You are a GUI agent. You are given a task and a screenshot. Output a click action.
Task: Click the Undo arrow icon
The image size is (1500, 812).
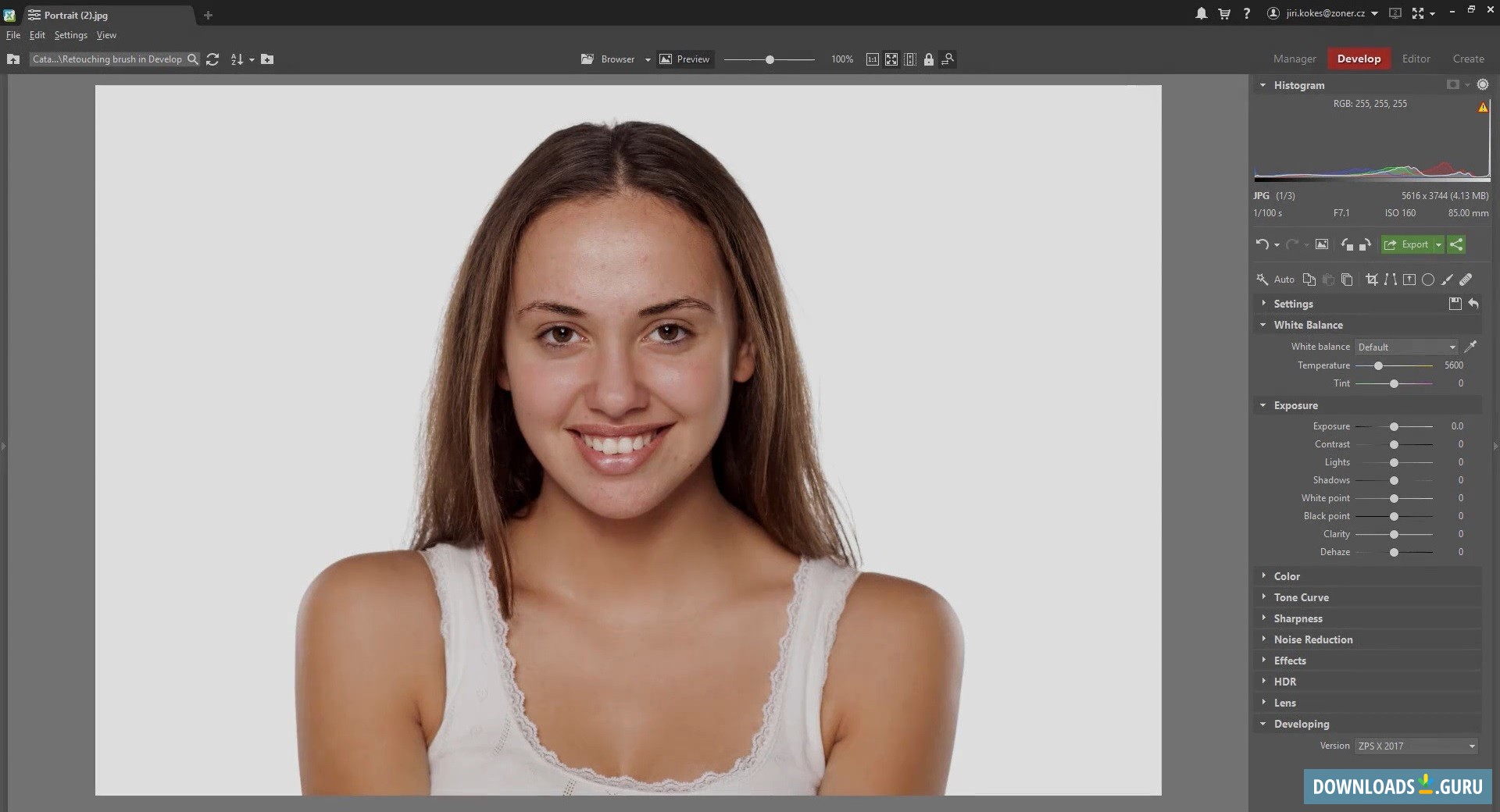(1262, 244)
